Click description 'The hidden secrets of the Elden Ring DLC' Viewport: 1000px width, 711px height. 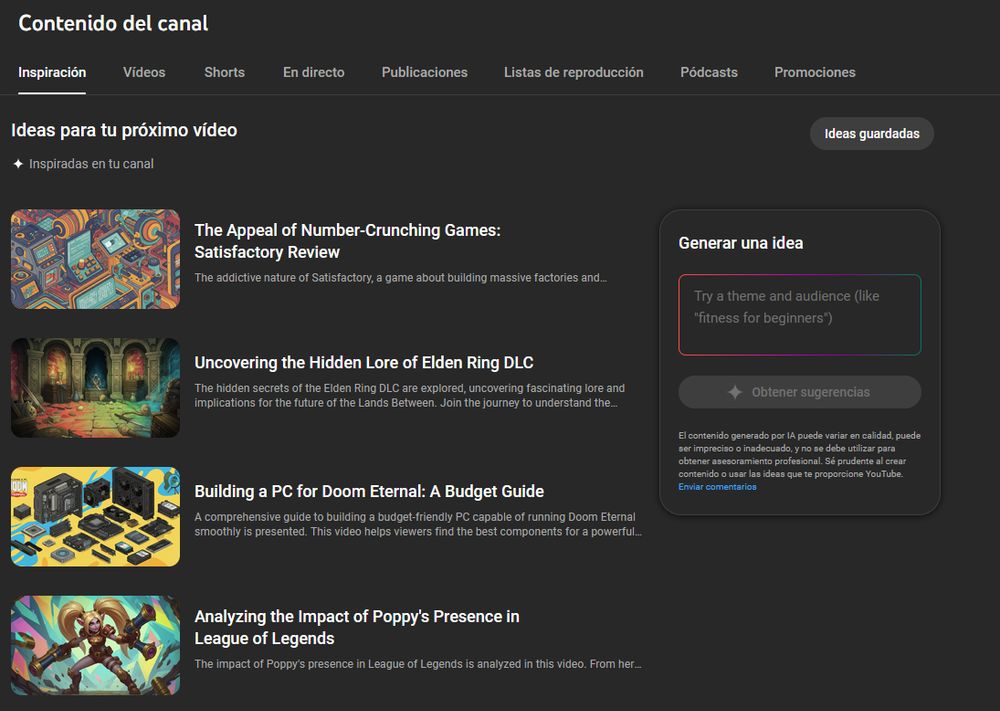pyautogui.click(x=409, y=395)
